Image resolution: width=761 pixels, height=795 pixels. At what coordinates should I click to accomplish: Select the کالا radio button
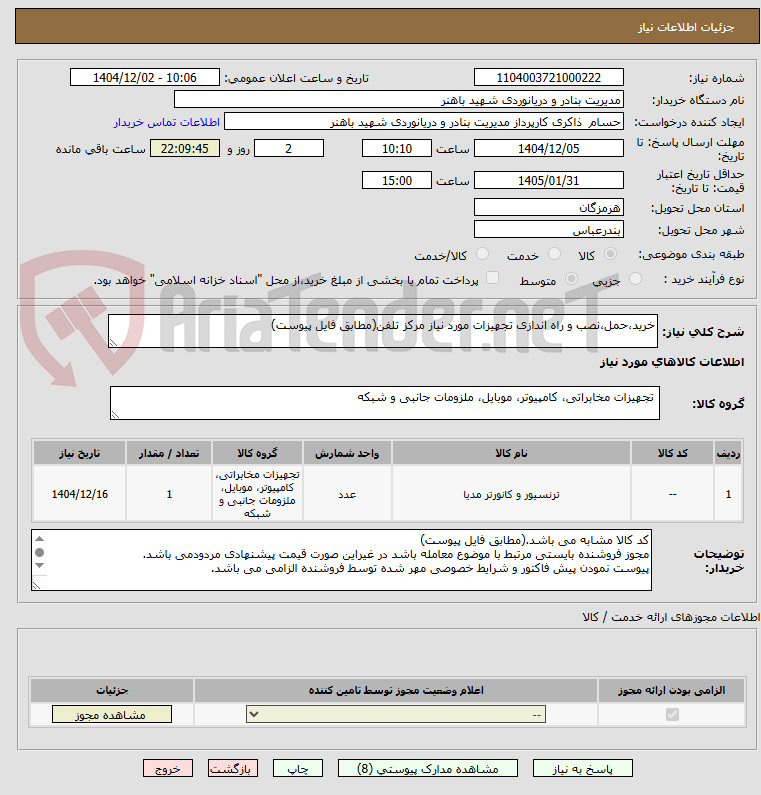[610, 254]
